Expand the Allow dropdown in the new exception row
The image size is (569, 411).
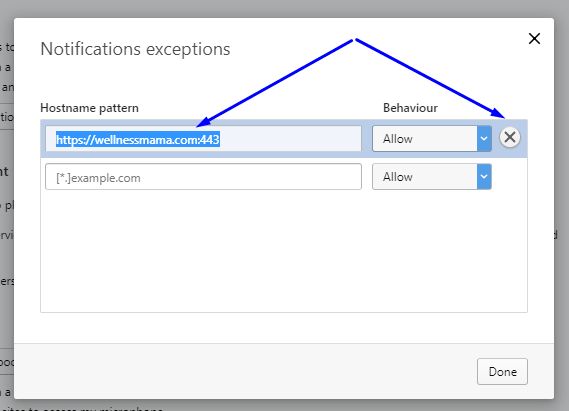click(x=432, y=177)
